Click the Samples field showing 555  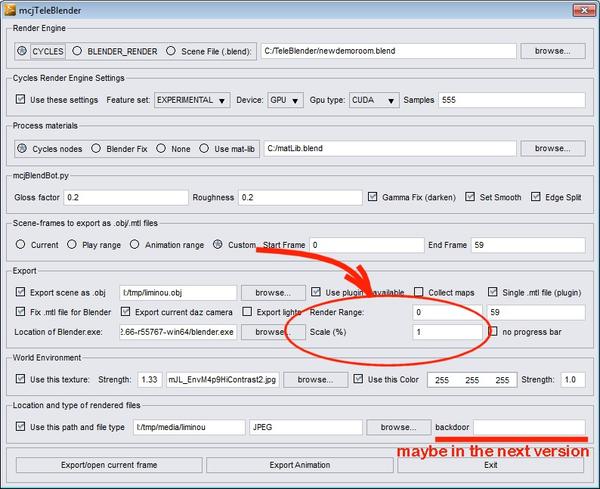pyautogui.click(x=512, y=100)
